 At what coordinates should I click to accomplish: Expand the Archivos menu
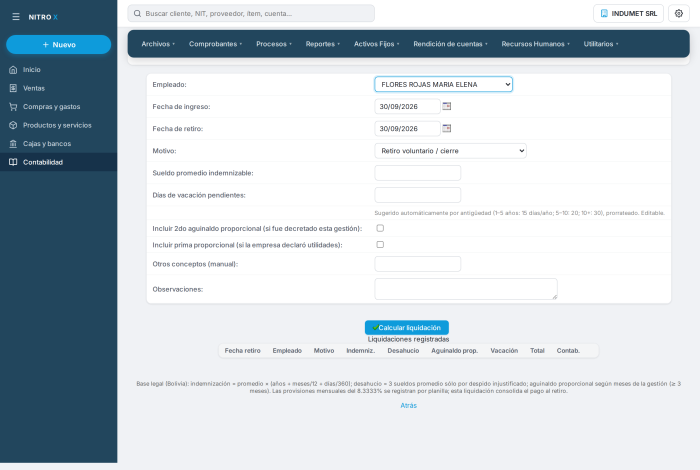(158, 44)
